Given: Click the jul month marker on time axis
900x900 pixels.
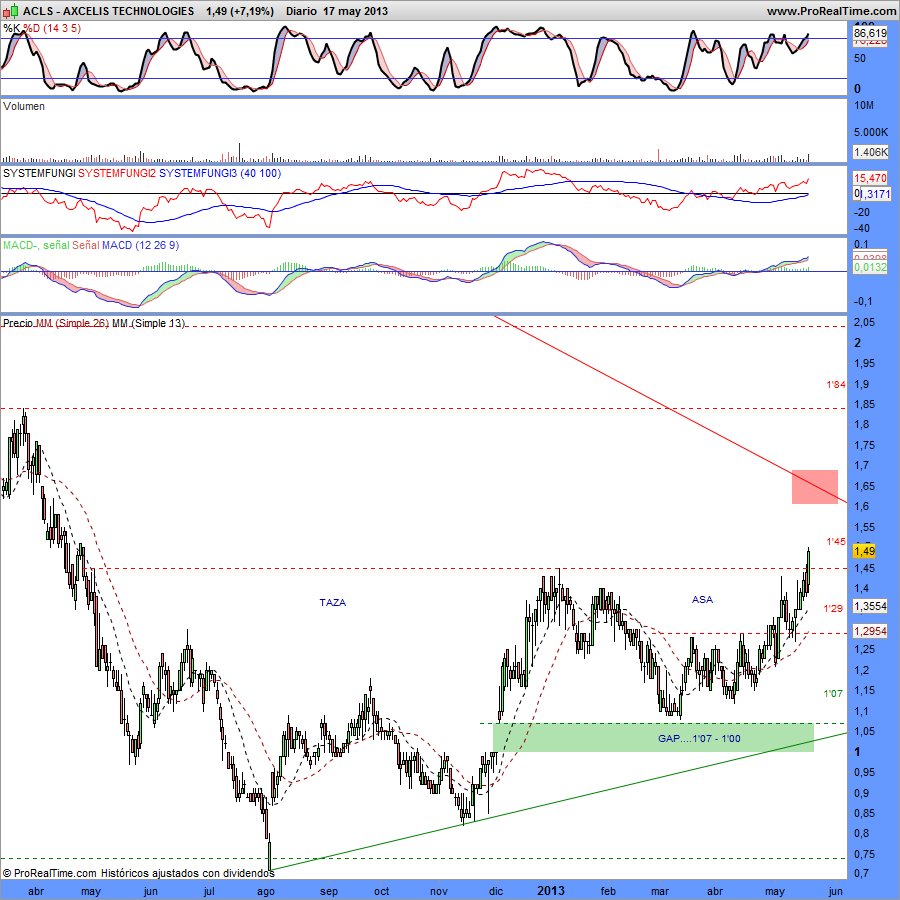Looking at the screenshot, I should coord(210,891).
